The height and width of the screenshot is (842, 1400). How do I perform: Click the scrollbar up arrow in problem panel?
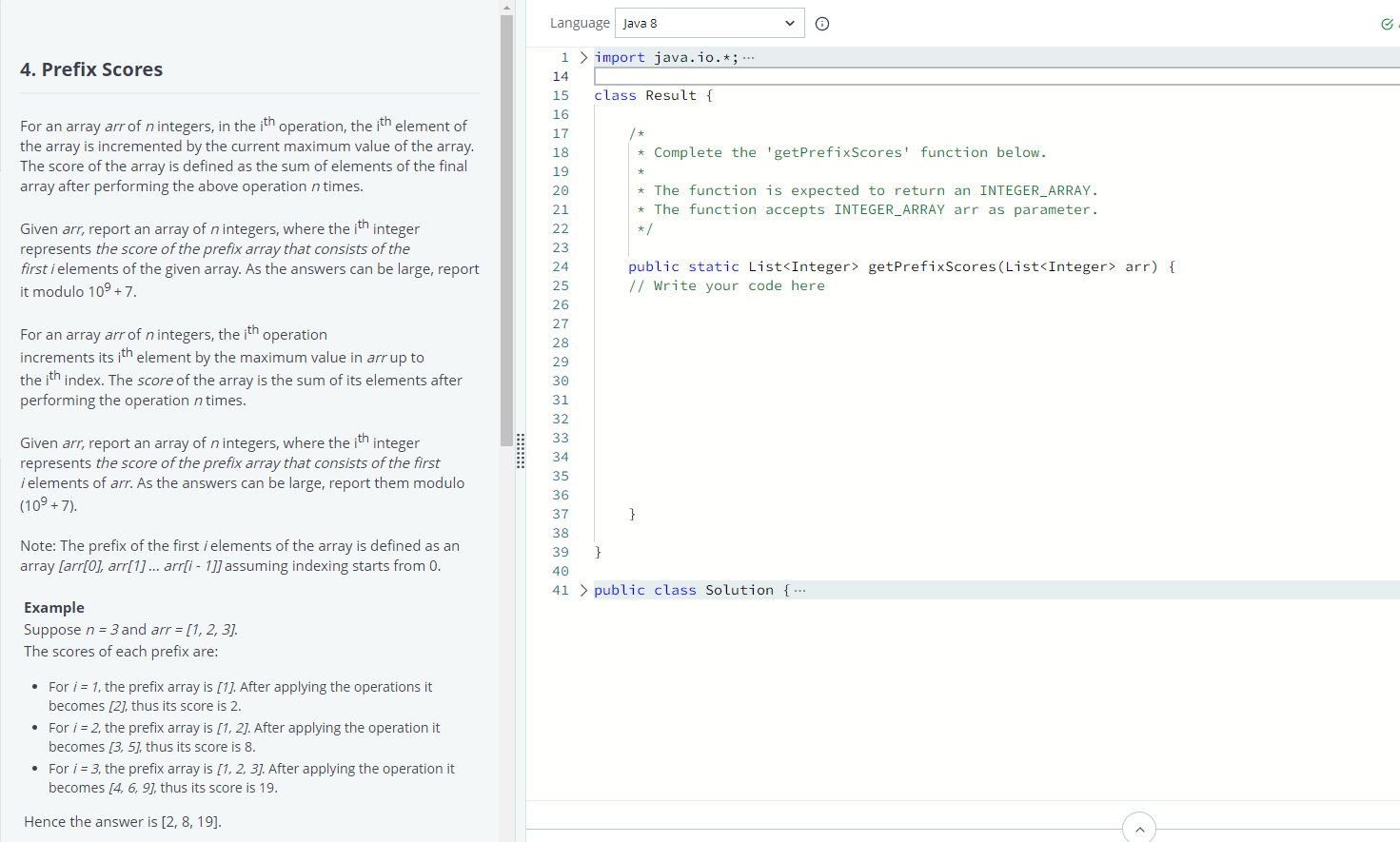[506, 7]
